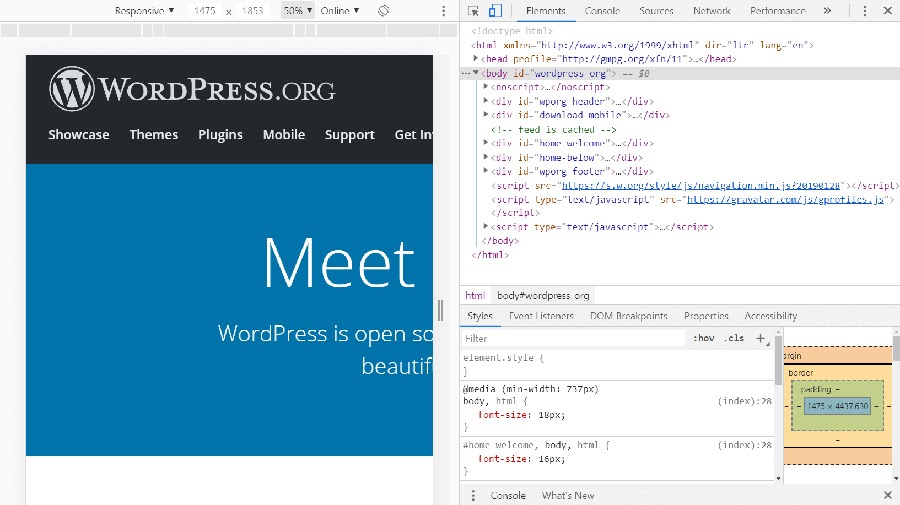Expand the wporg-footer div node

coord(486,171)
